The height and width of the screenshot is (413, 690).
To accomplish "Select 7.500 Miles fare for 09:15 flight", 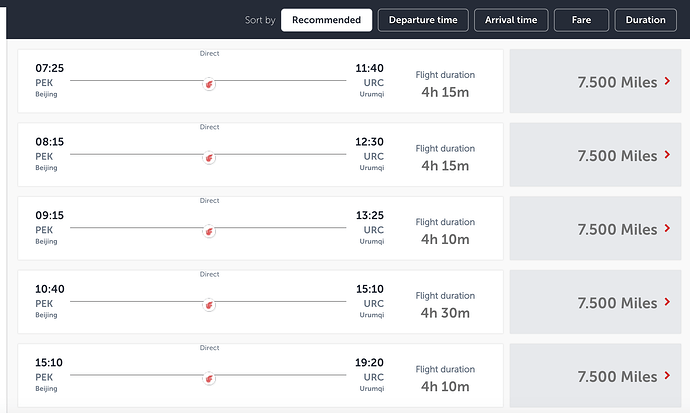I will (595, 228).
